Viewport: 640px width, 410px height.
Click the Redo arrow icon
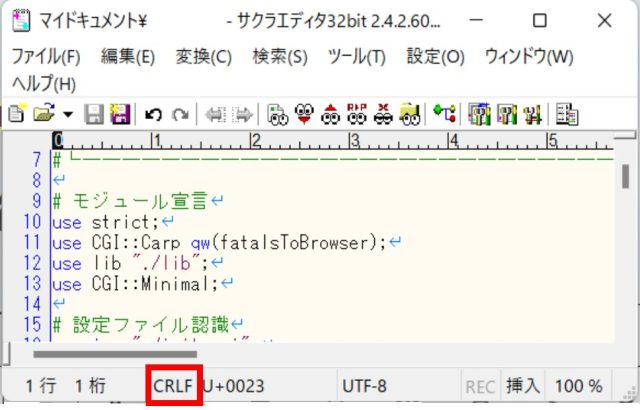click(180, 115)
